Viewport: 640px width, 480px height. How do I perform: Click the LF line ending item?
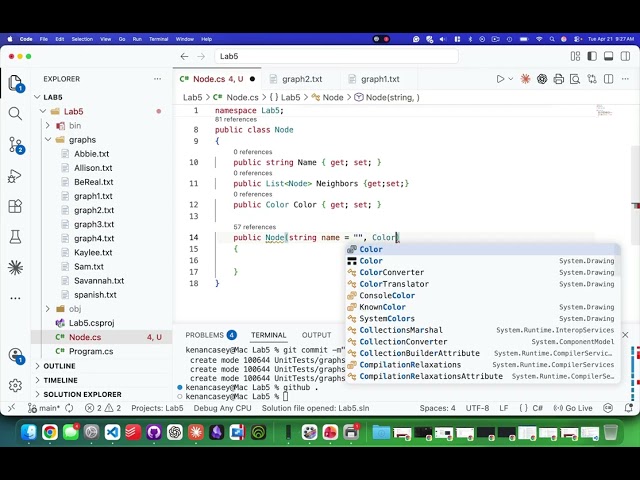(504, 408)
